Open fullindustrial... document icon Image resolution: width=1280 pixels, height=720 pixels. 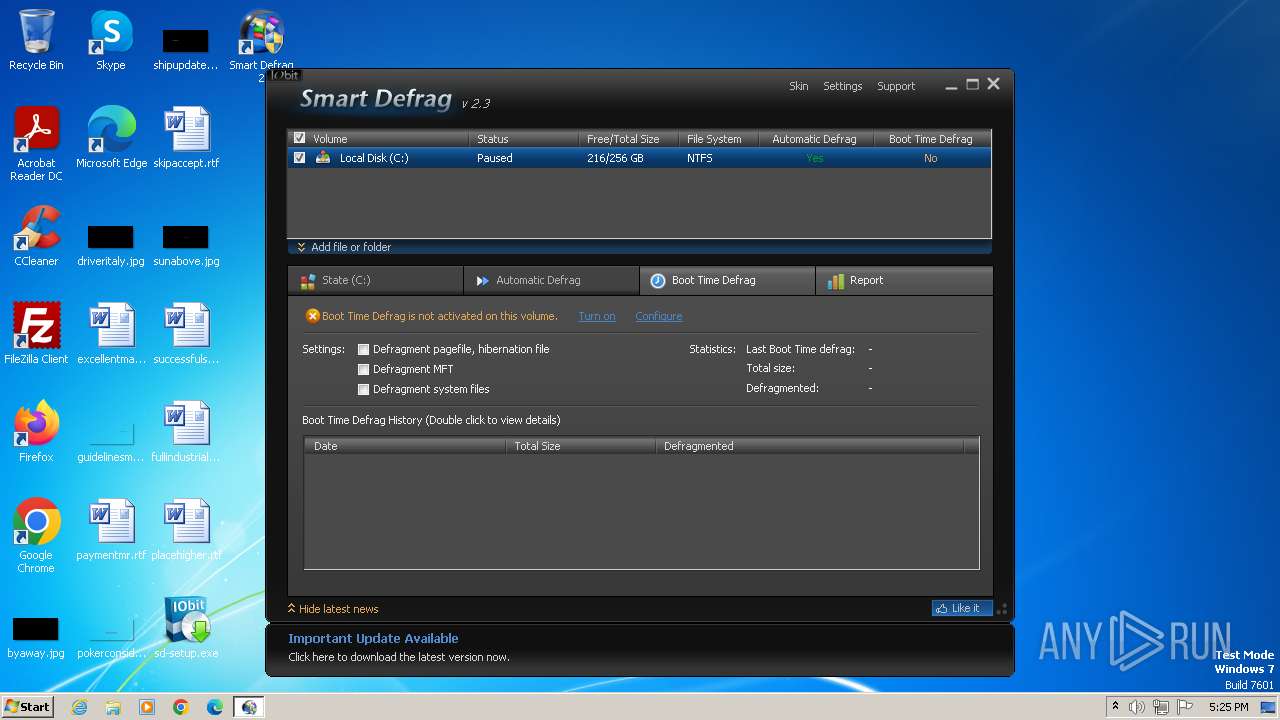[x=186, y=431]
